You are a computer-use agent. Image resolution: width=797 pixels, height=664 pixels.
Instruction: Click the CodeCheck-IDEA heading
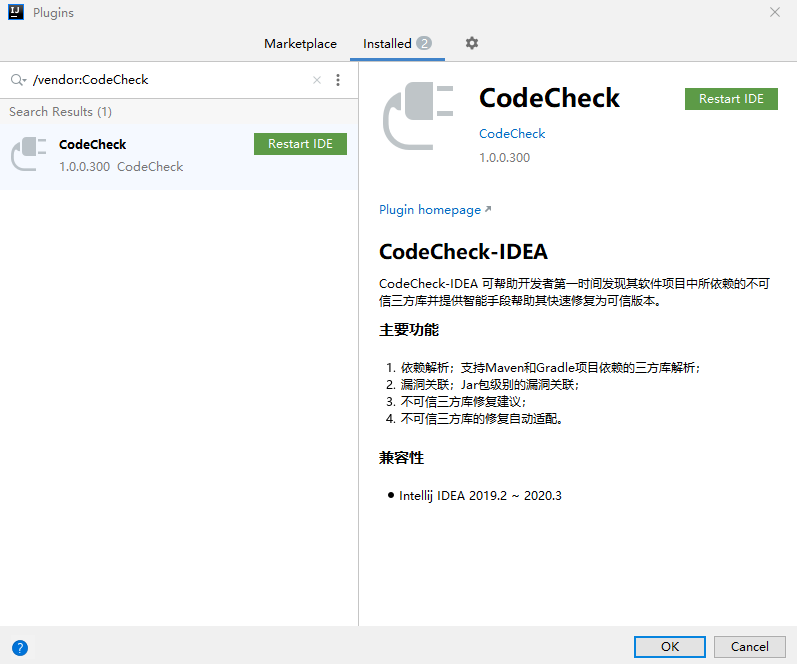(x=463, y=252)
